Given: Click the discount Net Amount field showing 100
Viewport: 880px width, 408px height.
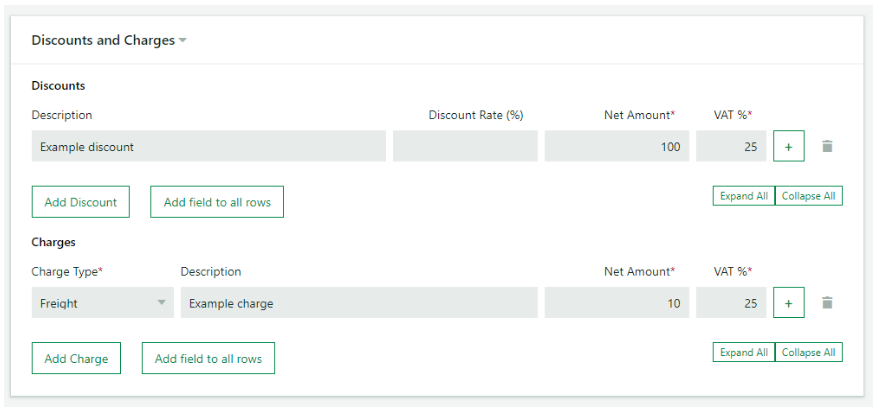Looking at the screenshot, I should (616, 146).
